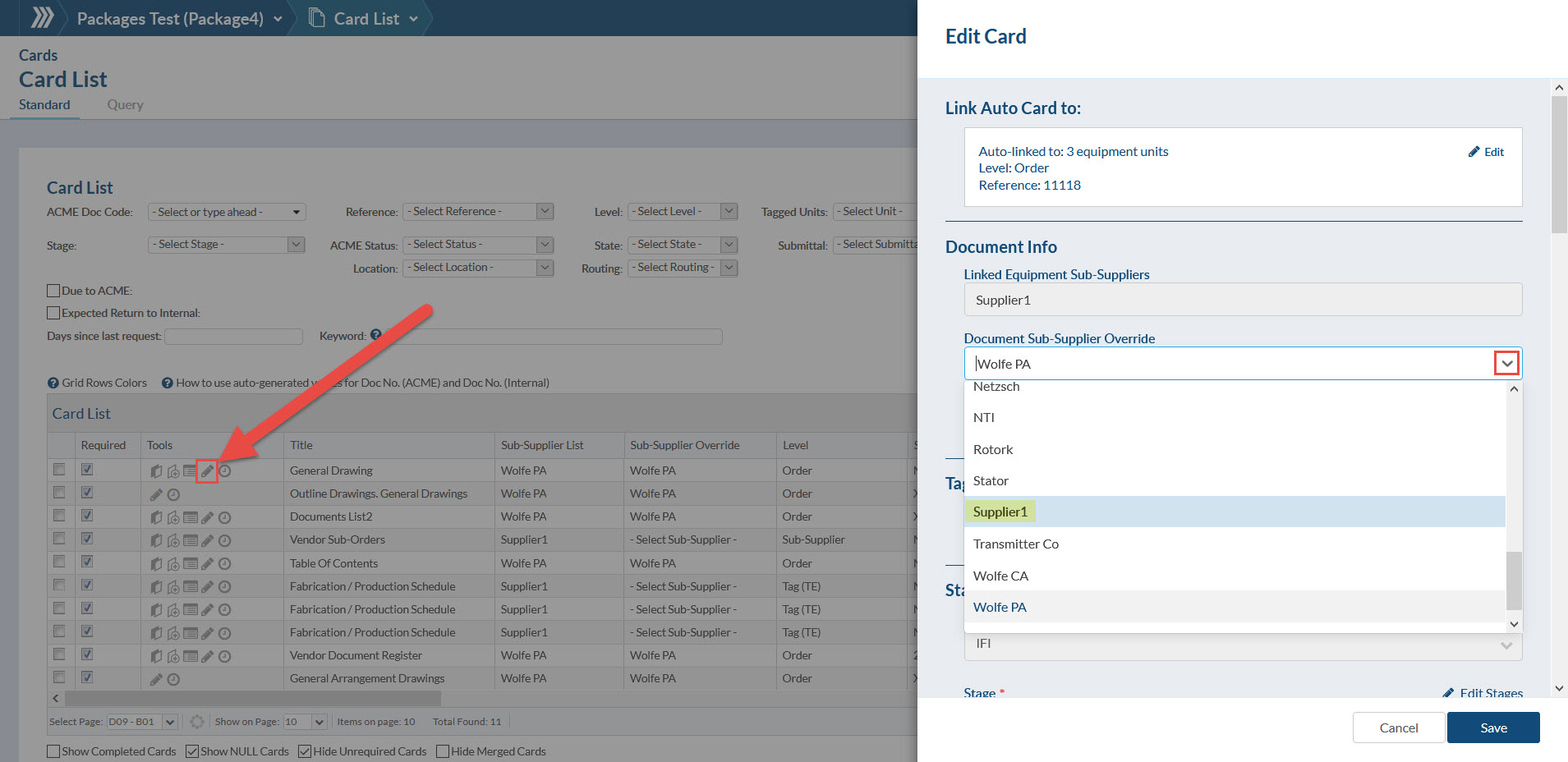
Task: Click Edit link in Link Auto Card box
Action: click(1486, 152)
